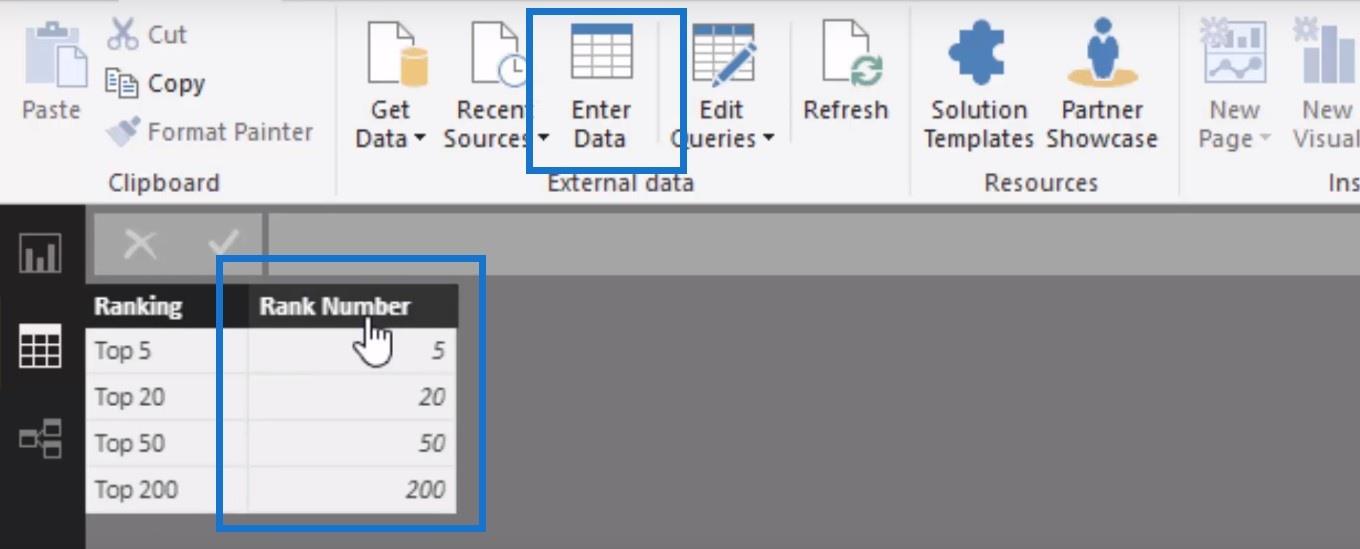Image resolution: width=1360 pixels, height=549 pixels.
Task: Expand the New Page dropdown arrow
Action: (x=1264, y=139)
